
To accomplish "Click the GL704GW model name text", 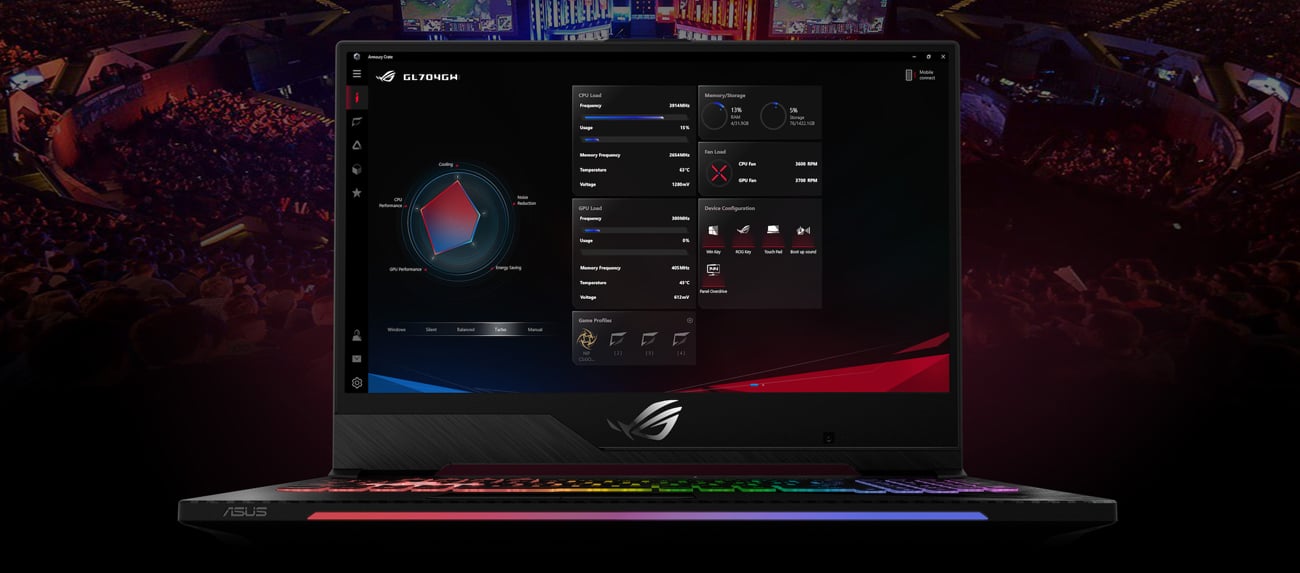I will (431, 76).
